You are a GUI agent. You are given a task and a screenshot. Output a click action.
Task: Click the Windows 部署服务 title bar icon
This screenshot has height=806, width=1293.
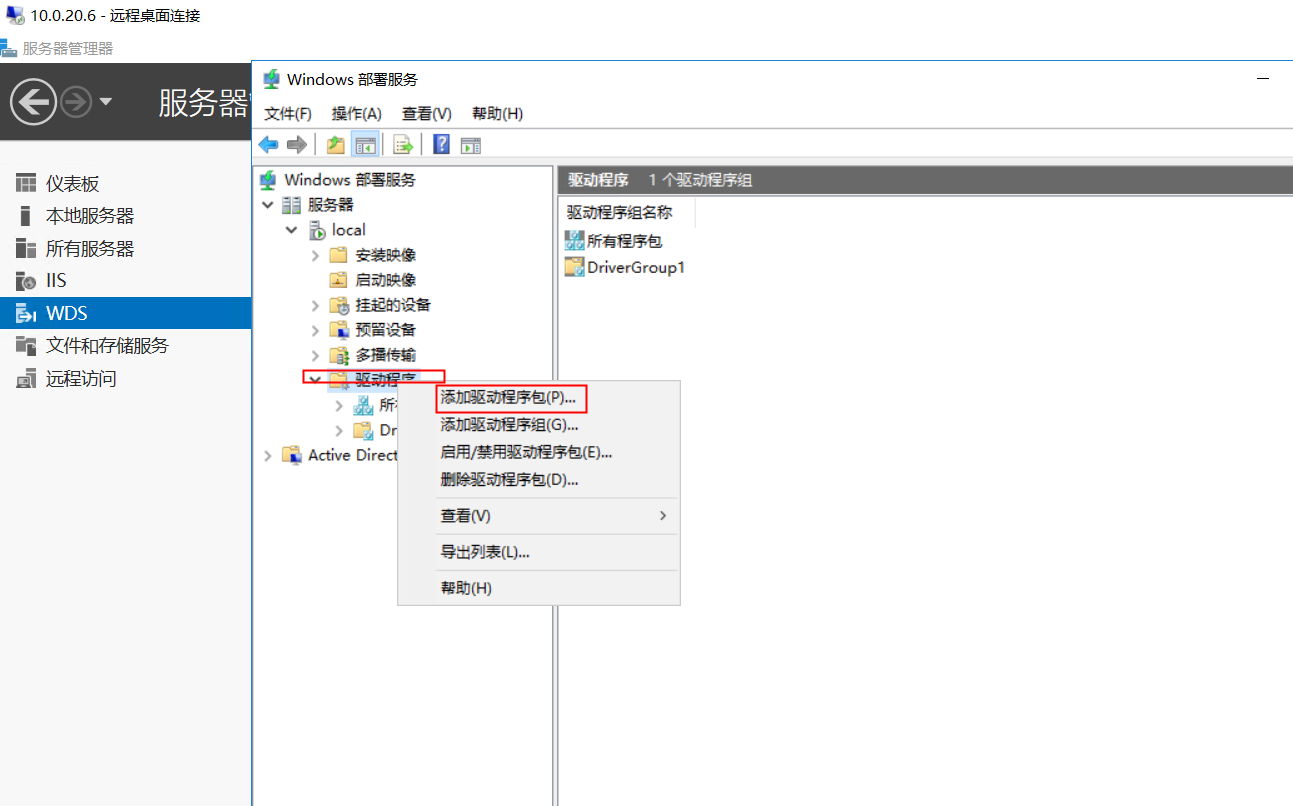coord(271,79)
